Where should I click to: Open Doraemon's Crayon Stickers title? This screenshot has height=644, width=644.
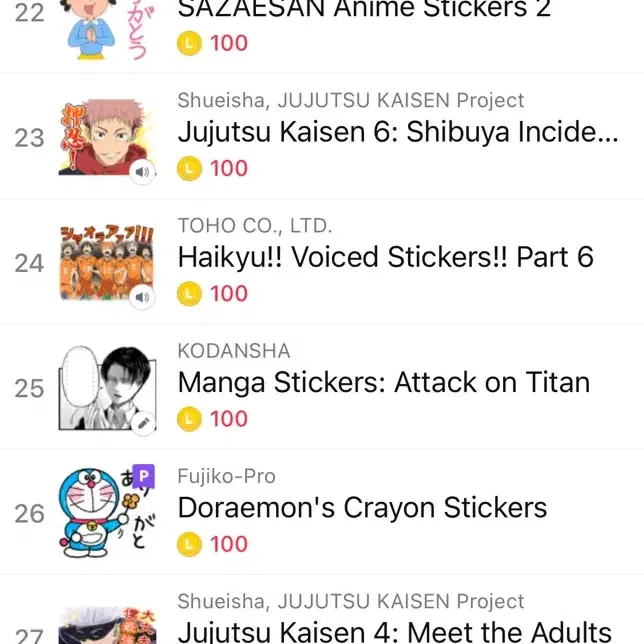point(362,508)
